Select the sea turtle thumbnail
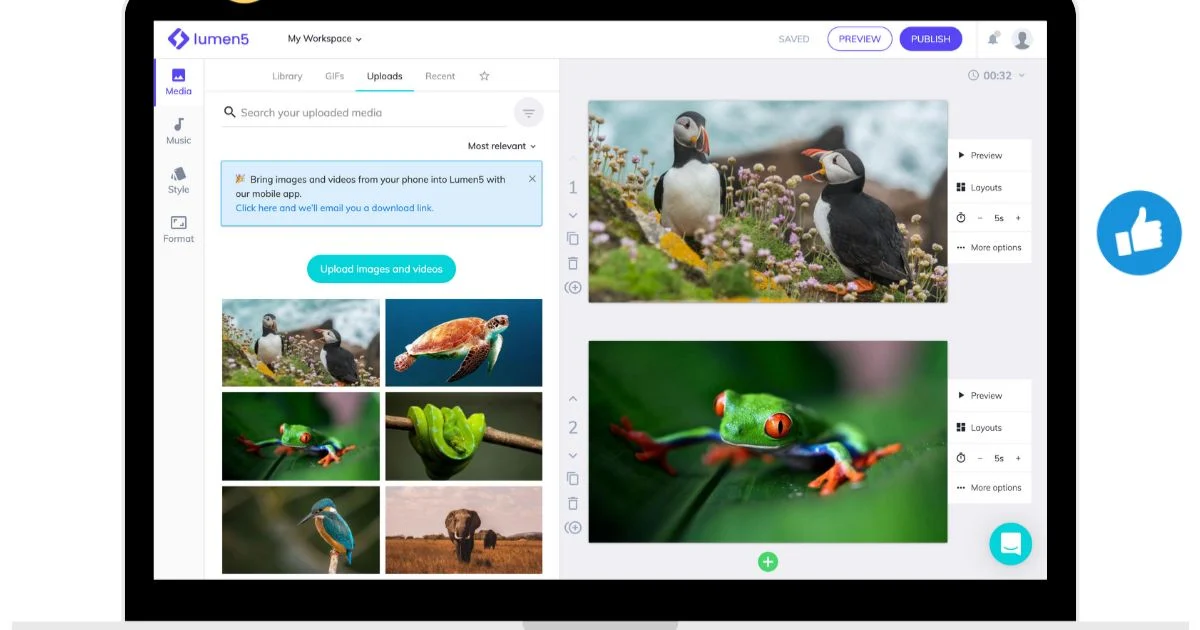 [x=464, y=342]
